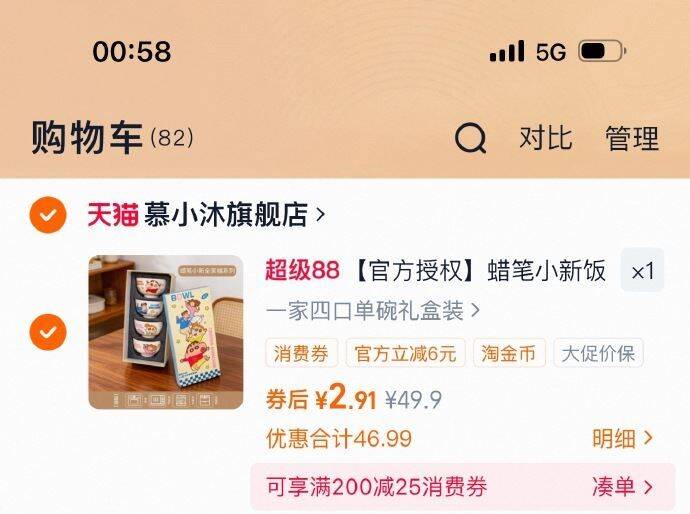The image size is (690, 514).
Task: Check the battery indicator in status bar
Action: (602, 51)
